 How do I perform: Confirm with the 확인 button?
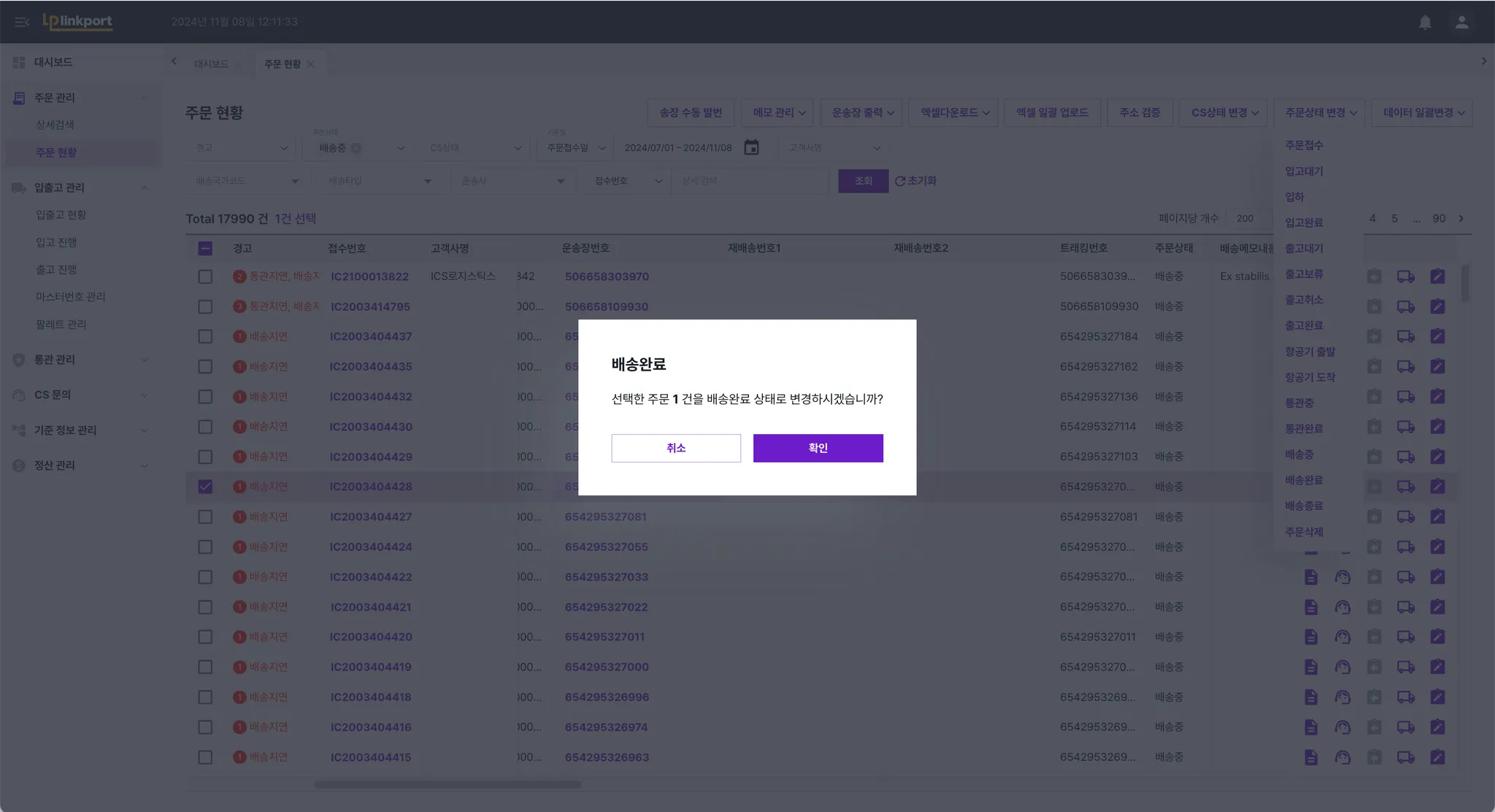pos(818,448)
